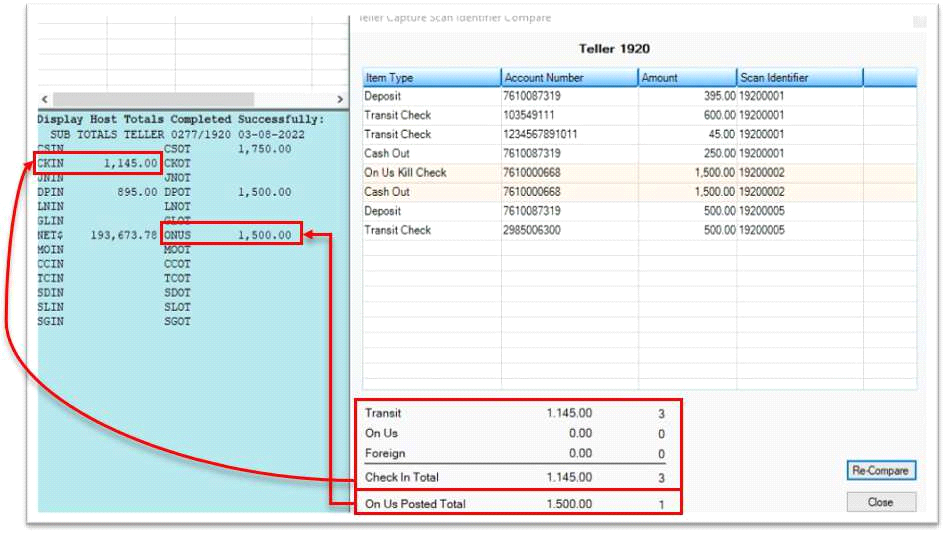
Task: Select the Cash Out row with amount 1,500.00
Action: [640, 192]
